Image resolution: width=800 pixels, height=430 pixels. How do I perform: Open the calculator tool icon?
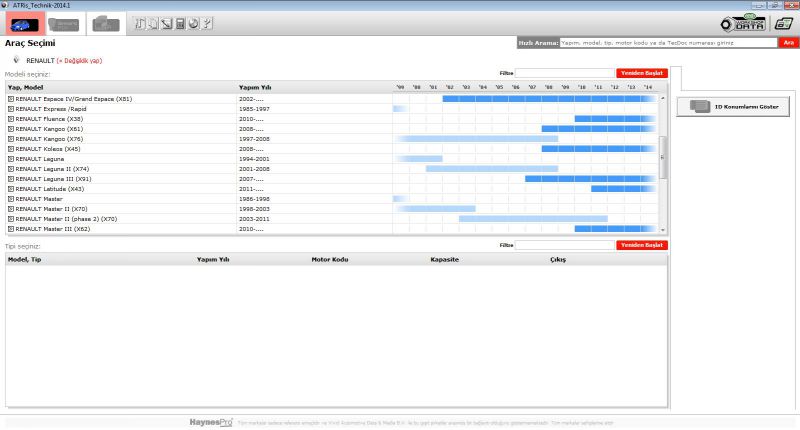pos(180,23)
